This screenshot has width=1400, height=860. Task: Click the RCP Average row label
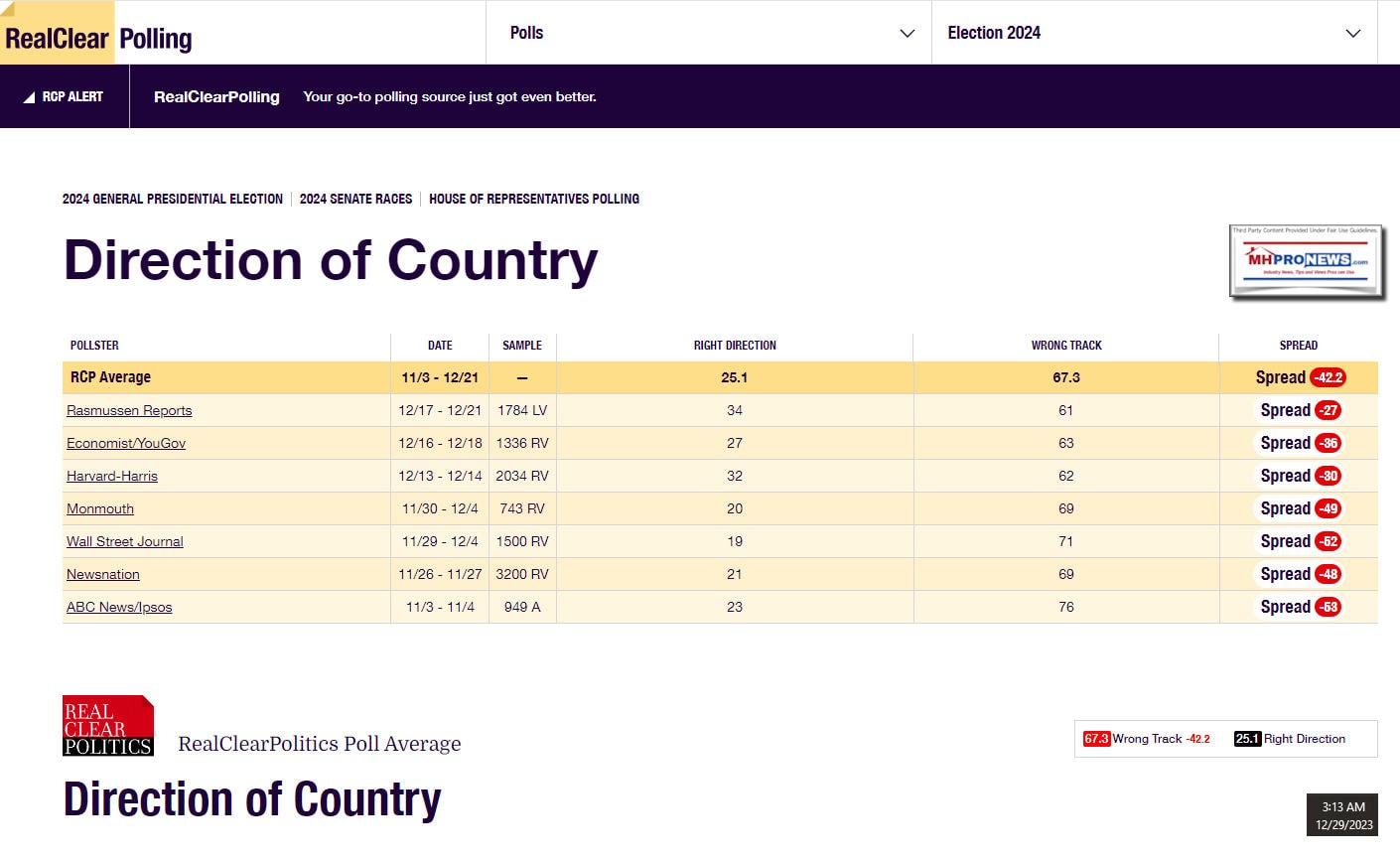click(x=110, y=377)
